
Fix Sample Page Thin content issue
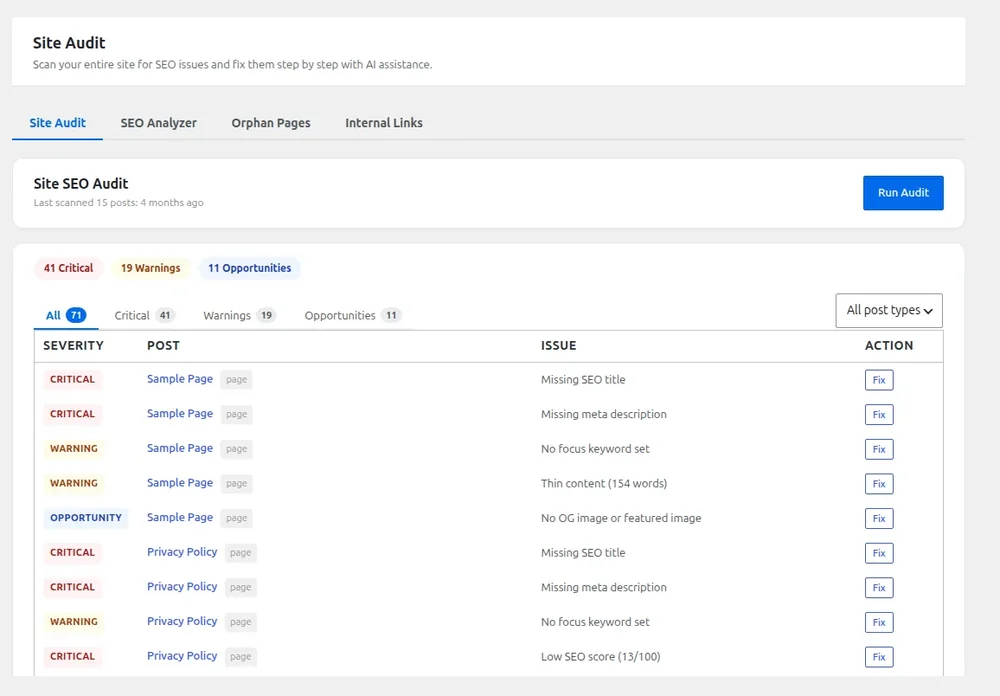pos(879,484)
